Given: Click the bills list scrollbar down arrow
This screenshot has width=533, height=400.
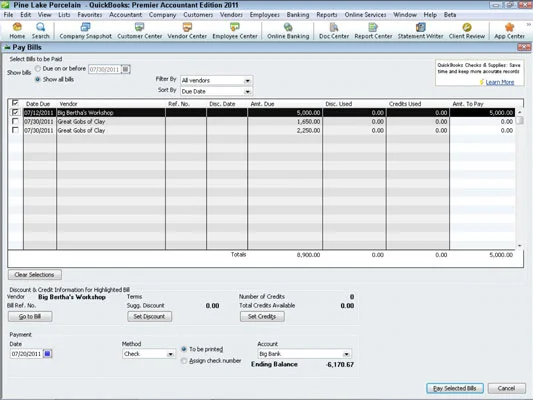Looking at the screenshot, I should (520, 246).
